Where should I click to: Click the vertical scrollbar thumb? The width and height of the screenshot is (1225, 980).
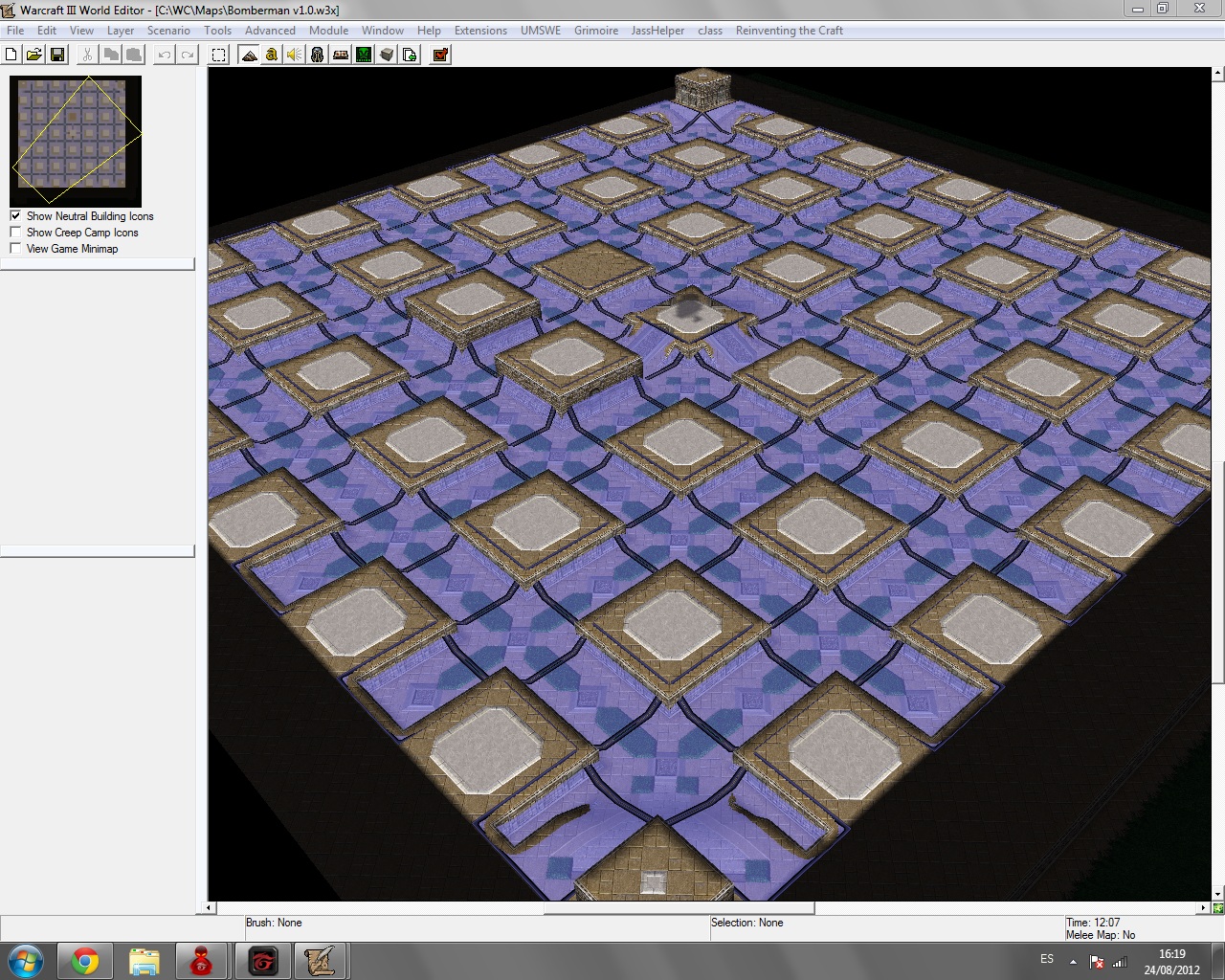[1218, 572]
